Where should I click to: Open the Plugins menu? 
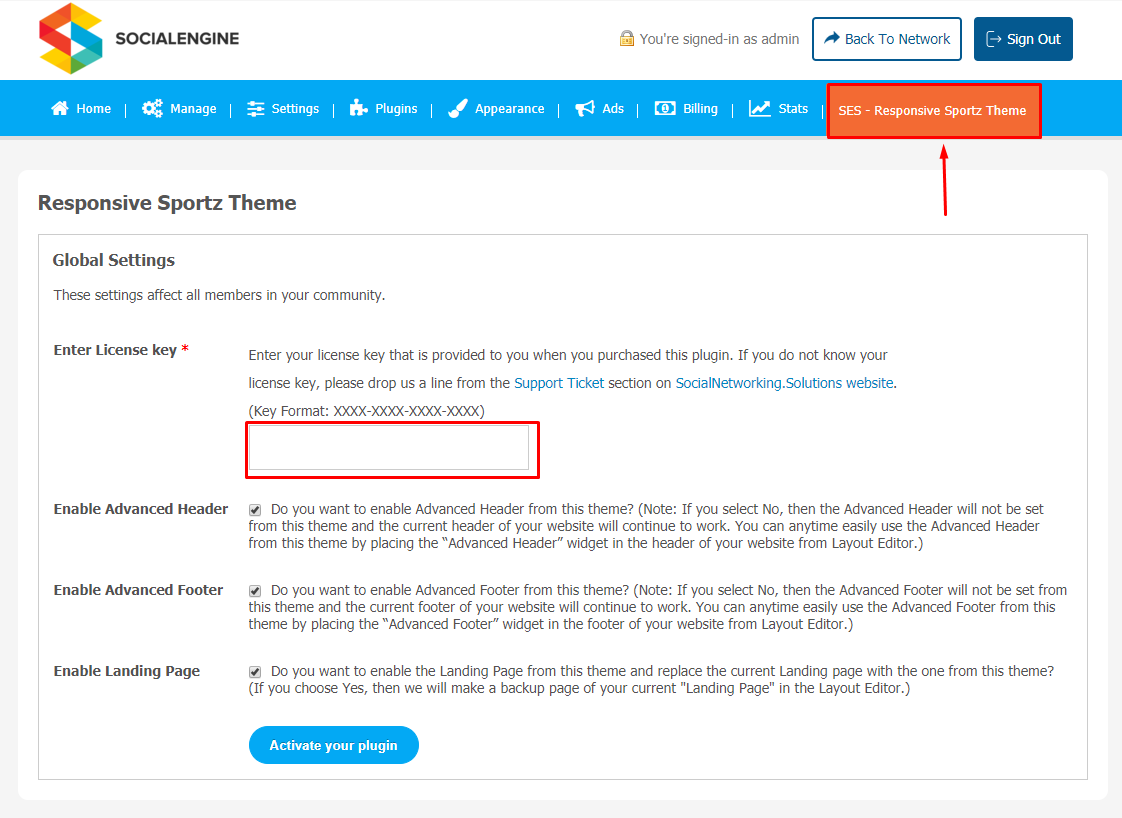point(383,108)
